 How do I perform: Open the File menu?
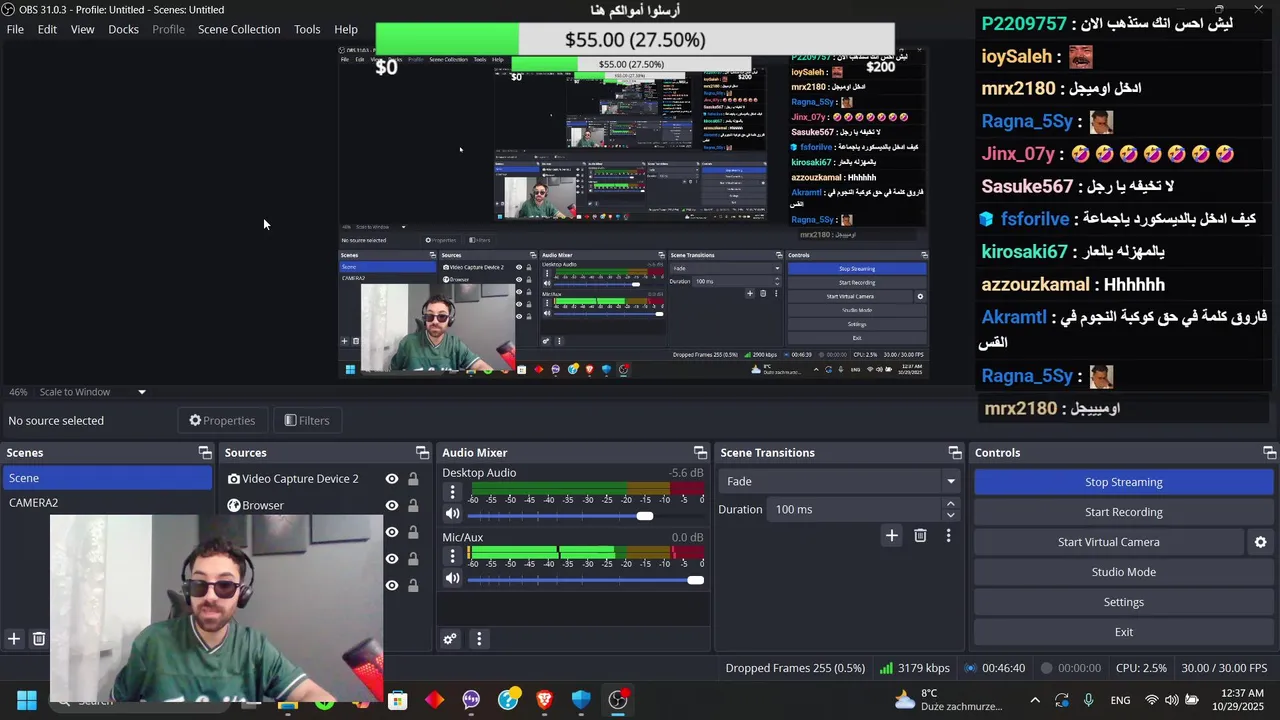coord(15,29)
